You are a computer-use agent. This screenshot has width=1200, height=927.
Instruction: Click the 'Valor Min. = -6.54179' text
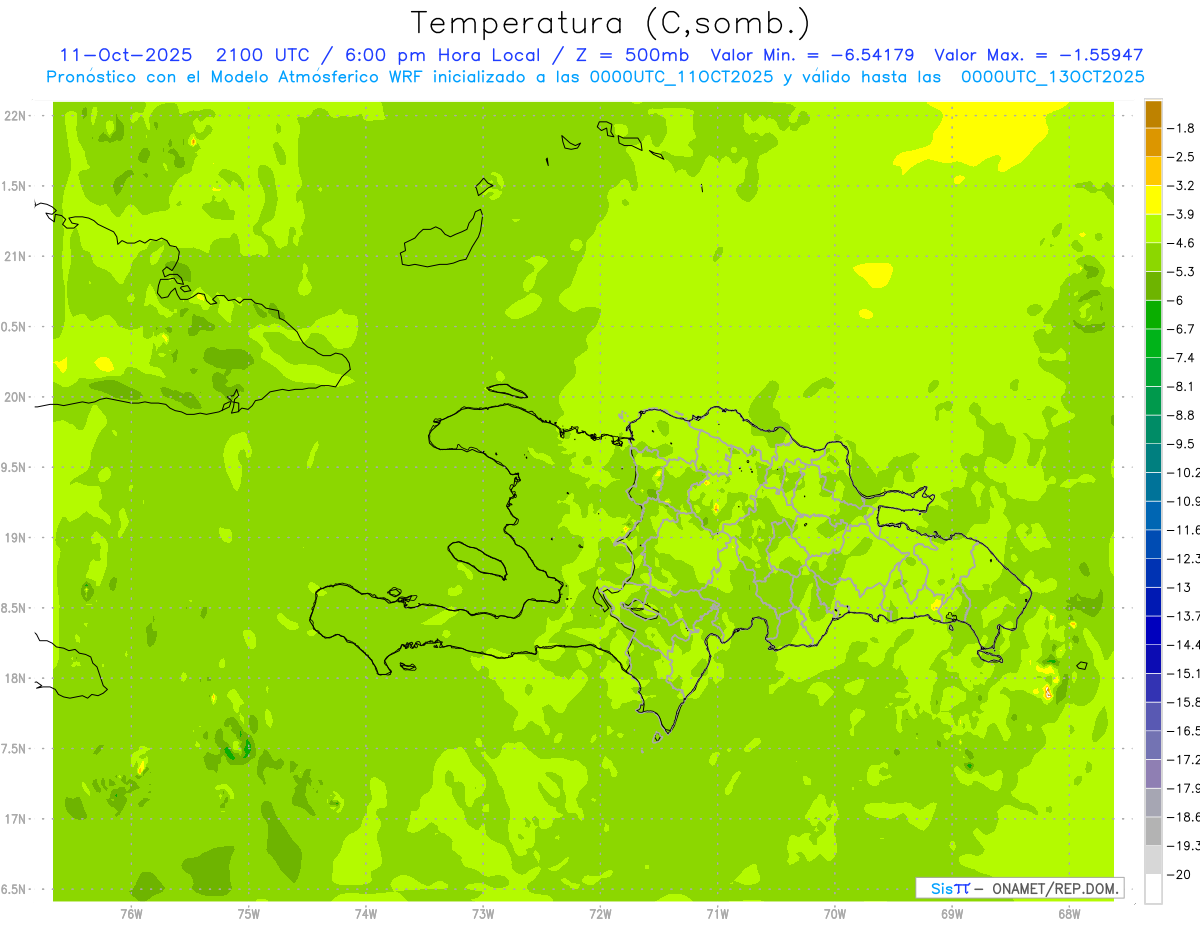point(812,55)
